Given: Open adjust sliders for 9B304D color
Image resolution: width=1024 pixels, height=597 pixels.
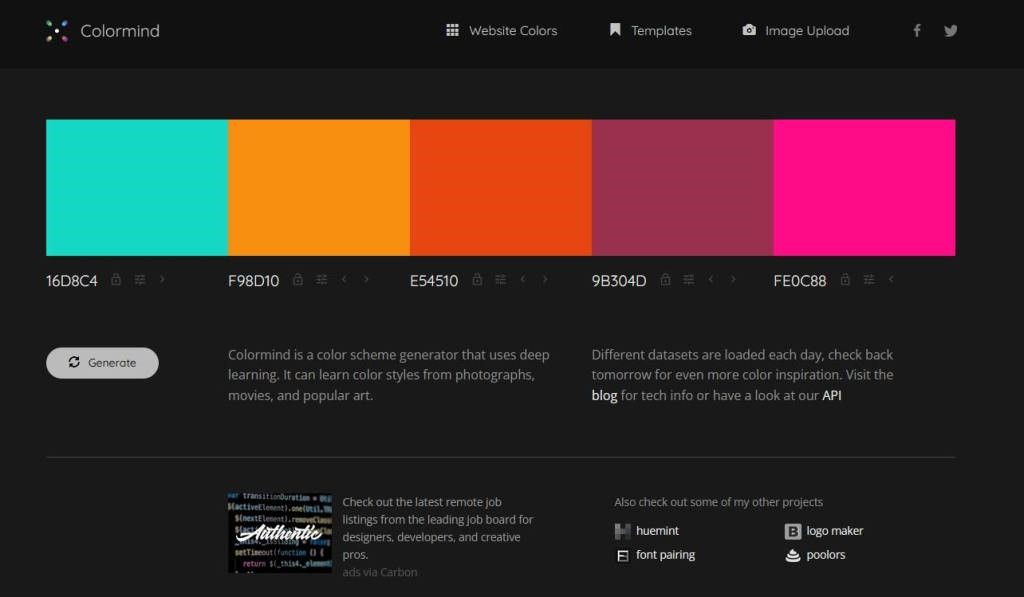Looking at the screenshot, I should coord(688,280).
